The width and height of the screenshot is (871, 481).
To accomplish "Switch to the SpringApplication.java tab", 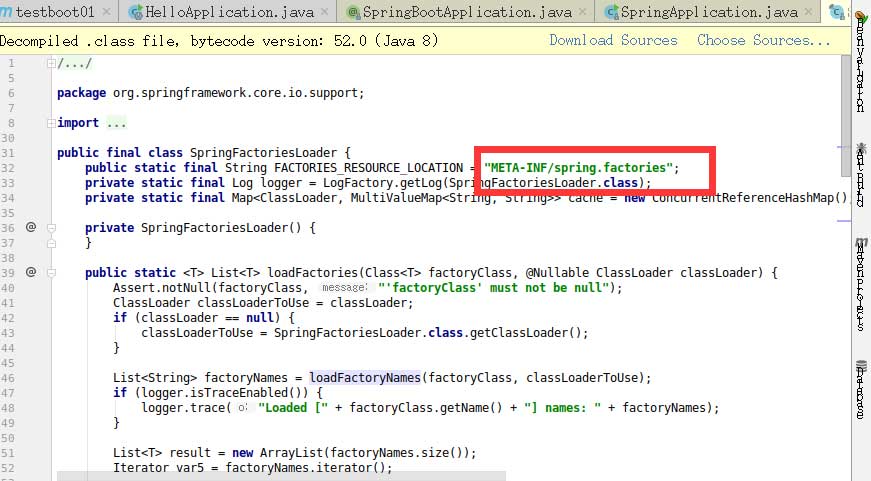I will click(x=707, y=12).
